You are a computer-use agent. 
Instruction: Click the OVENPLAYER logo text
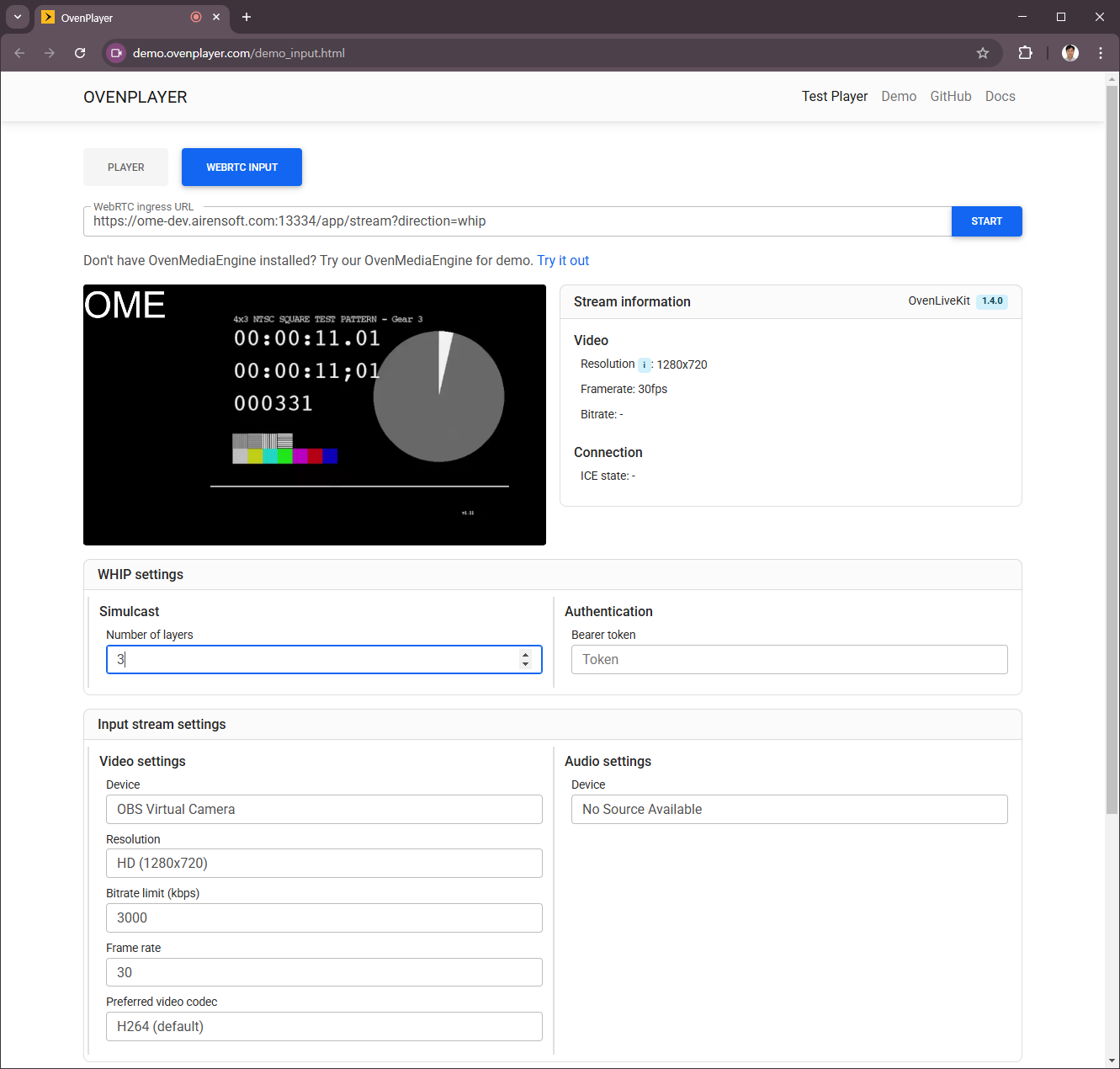pyautogui.click(x=135, y=97)
